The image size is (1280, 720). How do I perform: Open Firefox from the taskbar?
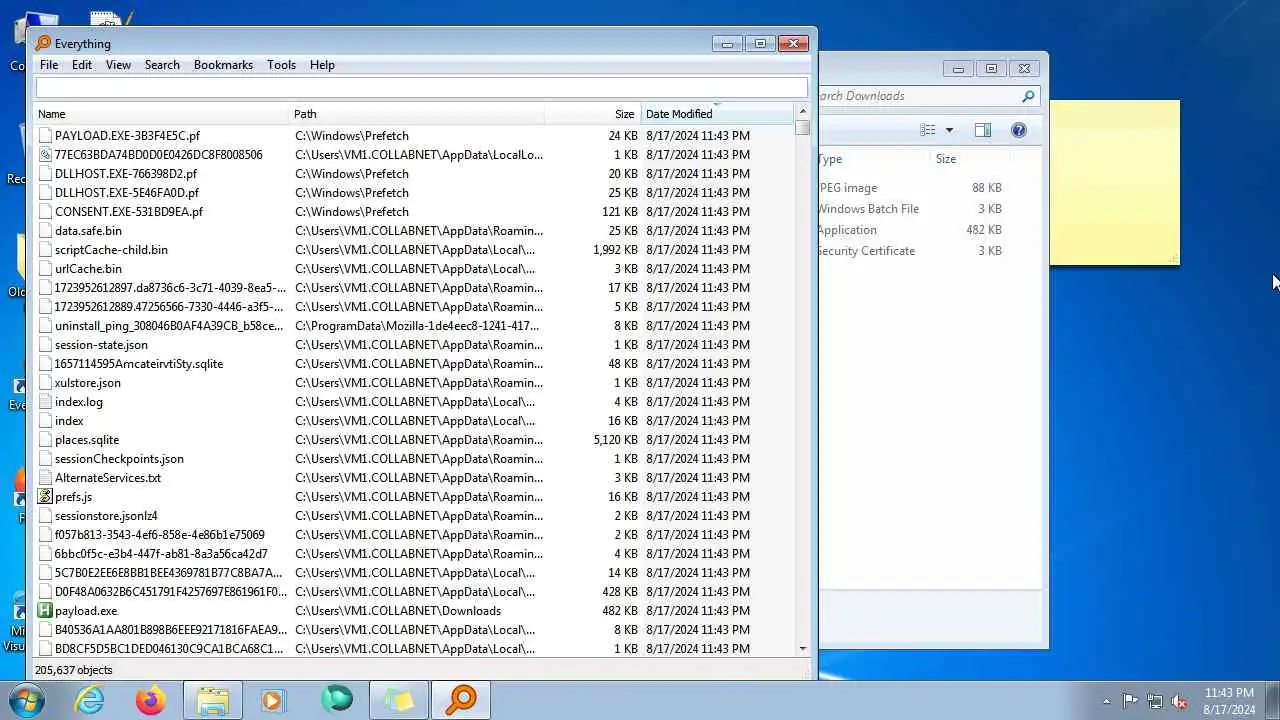152,701
